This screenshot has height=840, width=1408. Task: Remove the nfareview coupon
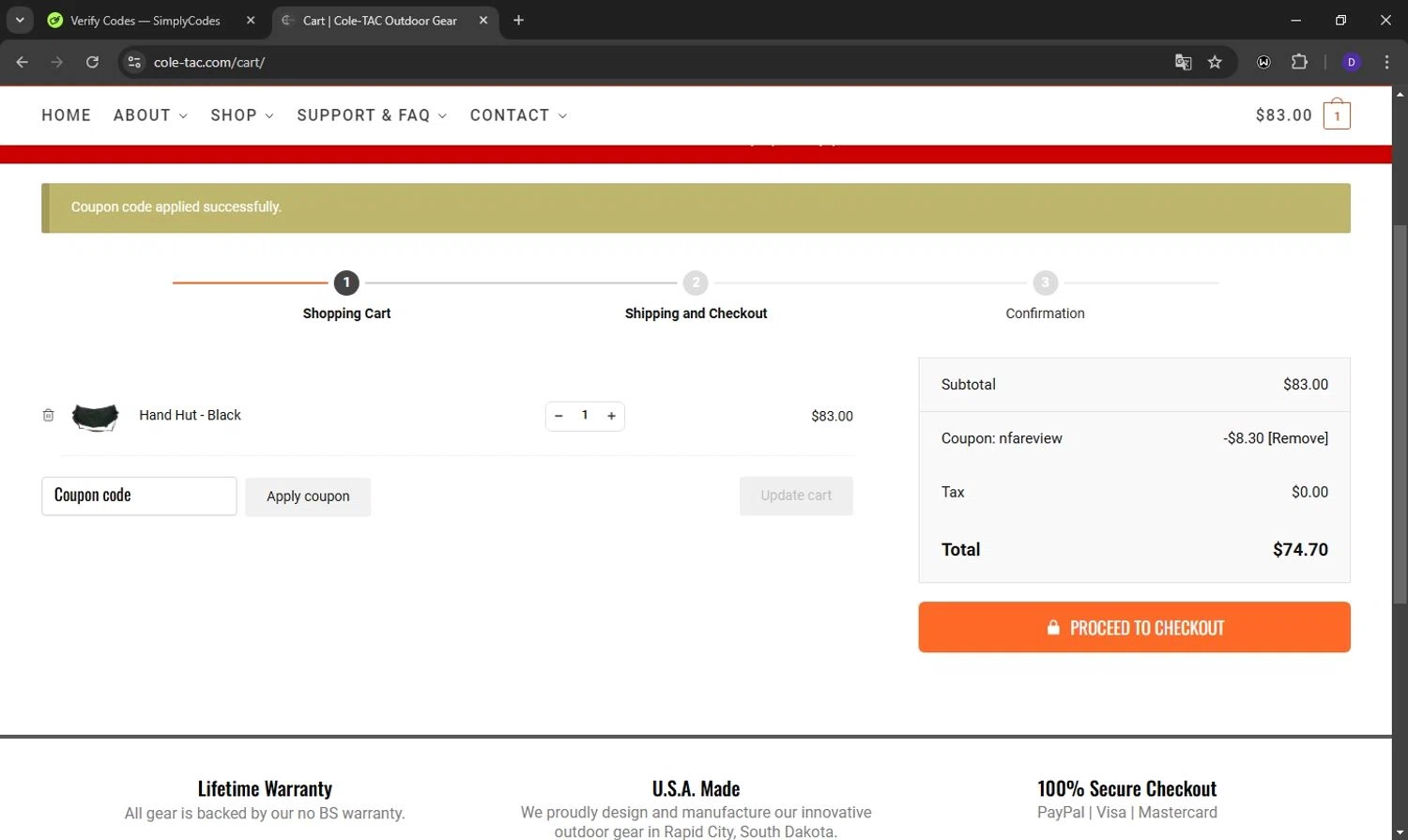1298,438
